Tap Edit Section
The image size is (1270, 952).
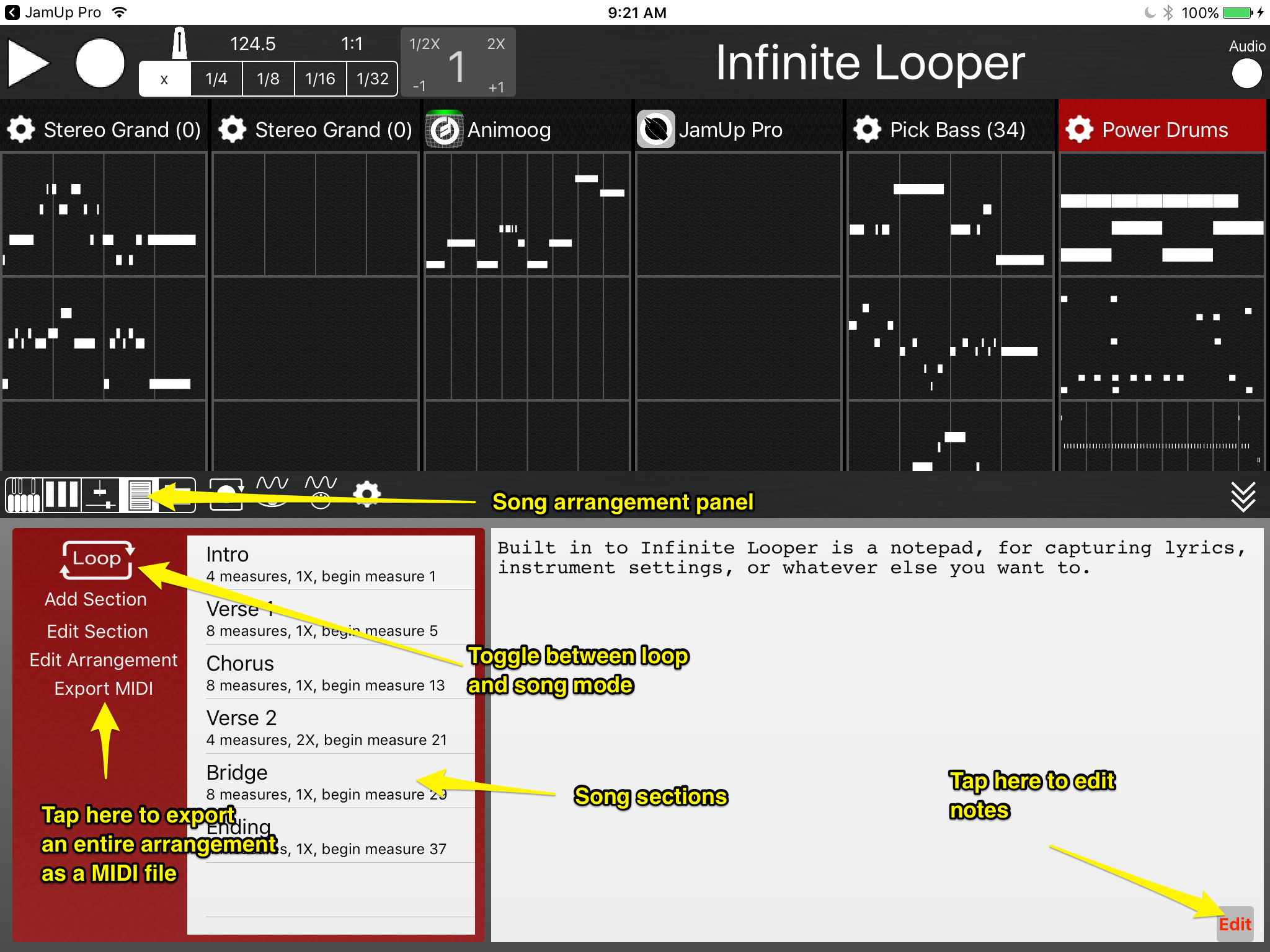click(x=97, y=632)
